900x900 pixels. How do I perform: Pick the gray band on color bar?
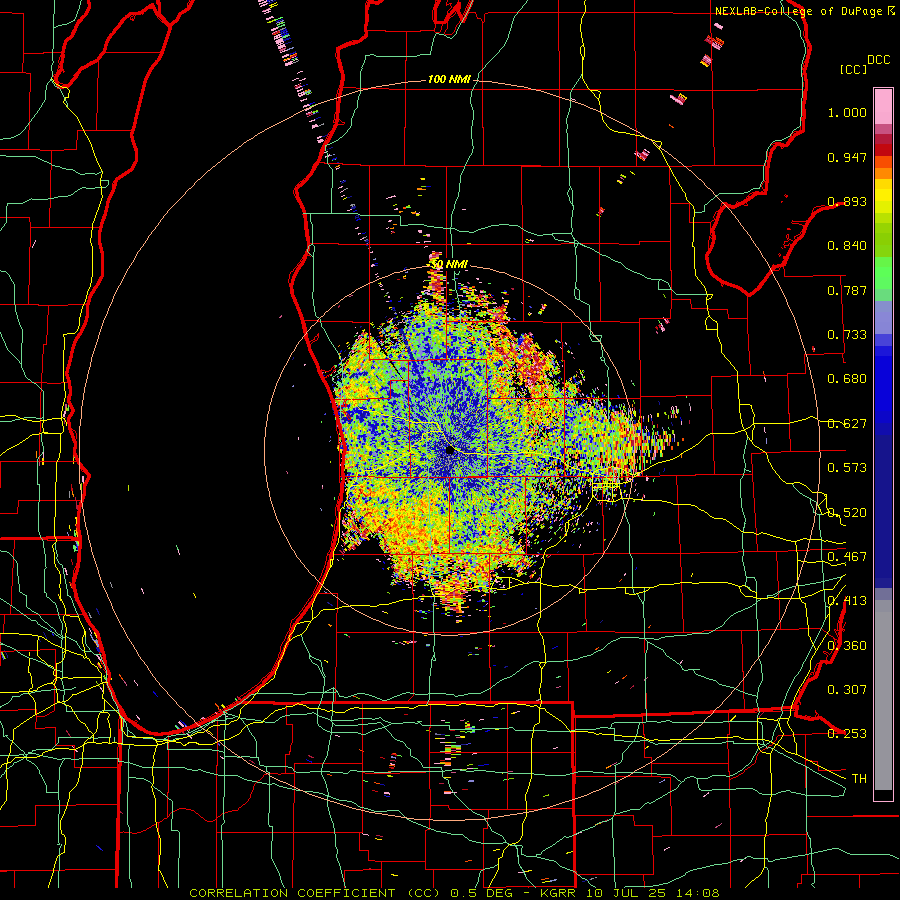pos(883,695)
